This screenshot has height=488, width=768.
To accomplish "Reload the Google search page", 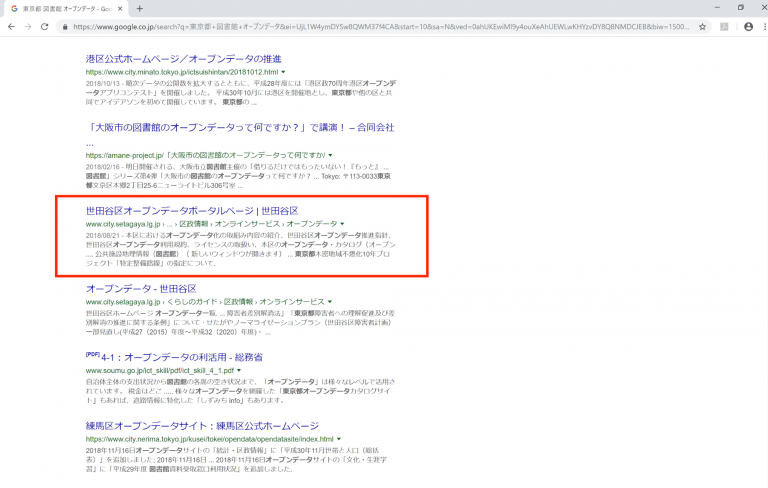I will pos(45,27).
